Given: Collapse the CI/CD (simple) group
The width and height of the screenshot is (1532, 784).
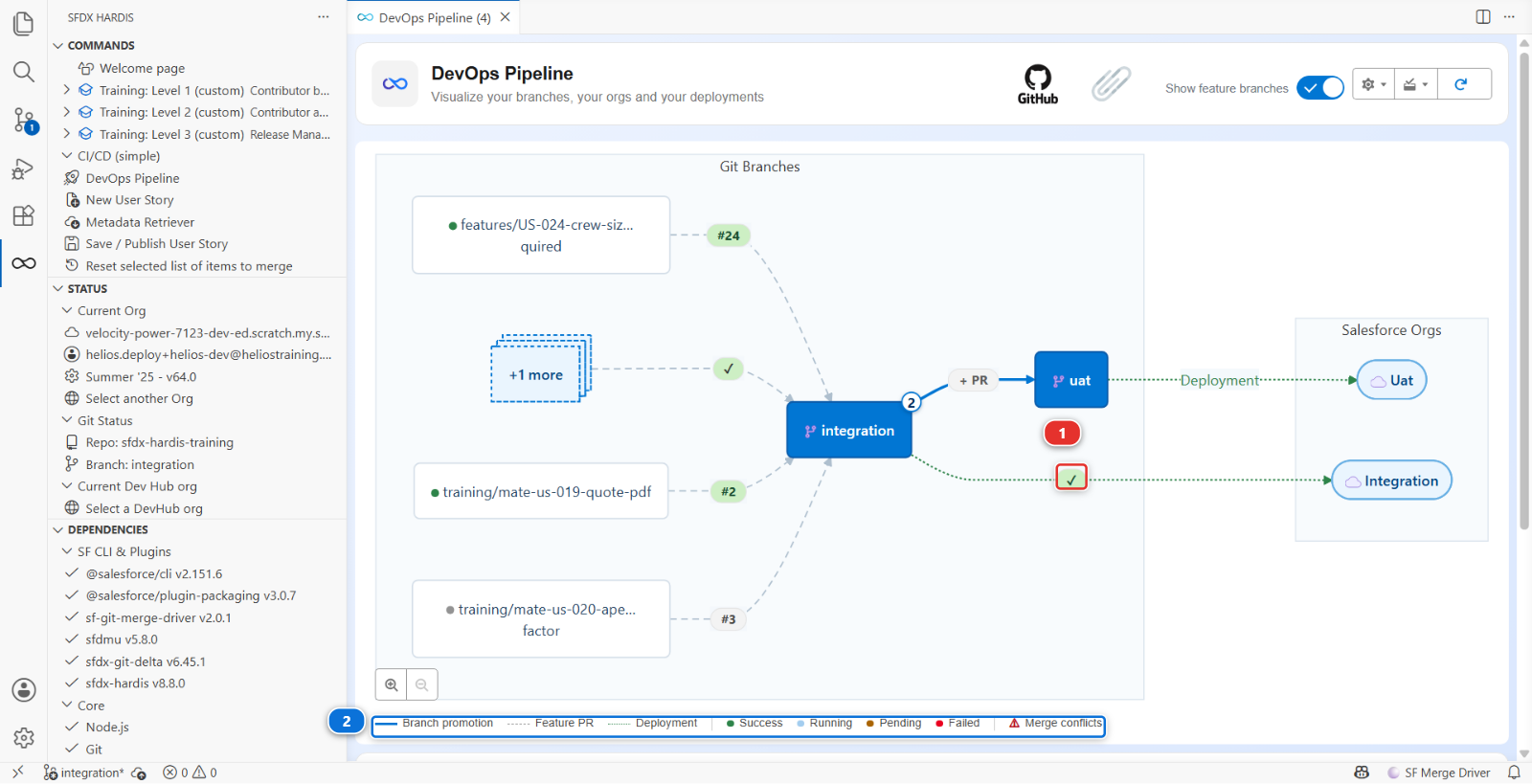Looking at the screenshot, I should (67, 156).
